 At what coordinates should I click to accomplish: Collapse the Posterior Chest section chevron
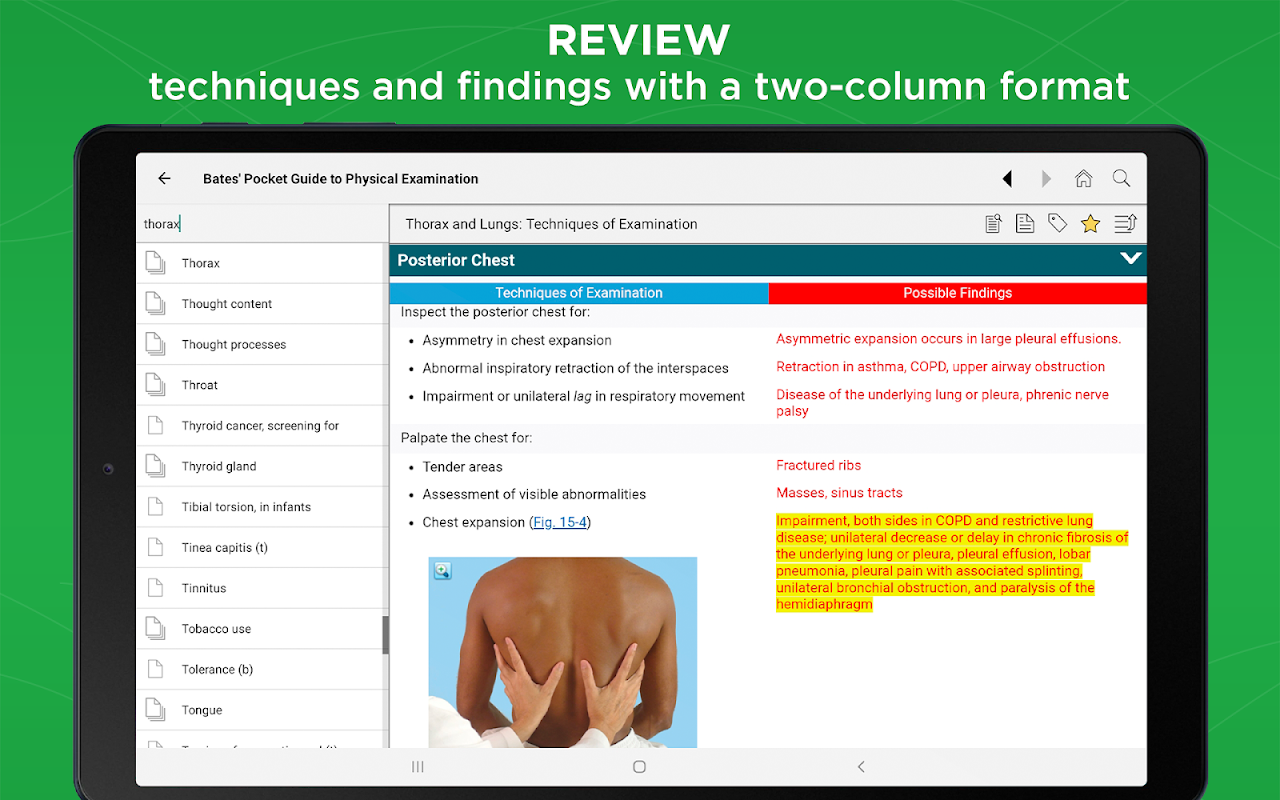click(x=1130, y=259)
